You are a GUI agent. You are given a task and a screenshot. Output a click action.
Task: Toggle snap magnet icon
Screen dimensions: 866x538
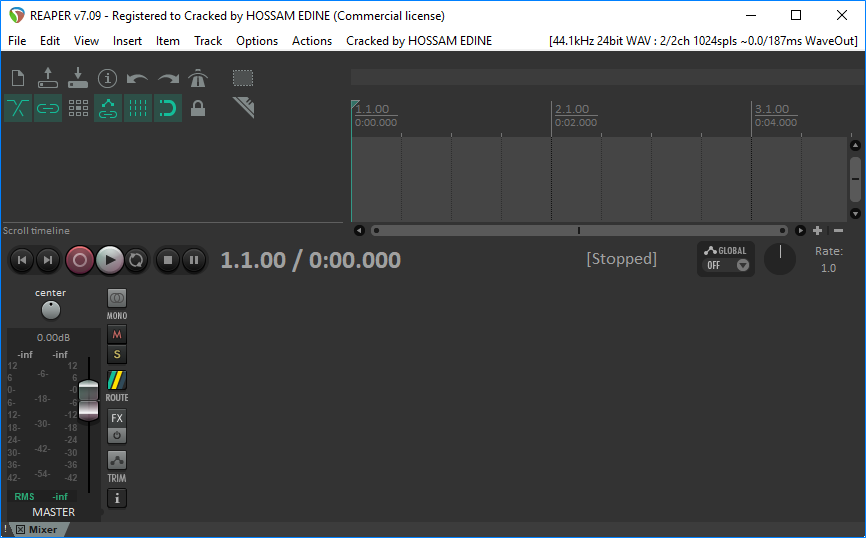click(x=168, y=108)
